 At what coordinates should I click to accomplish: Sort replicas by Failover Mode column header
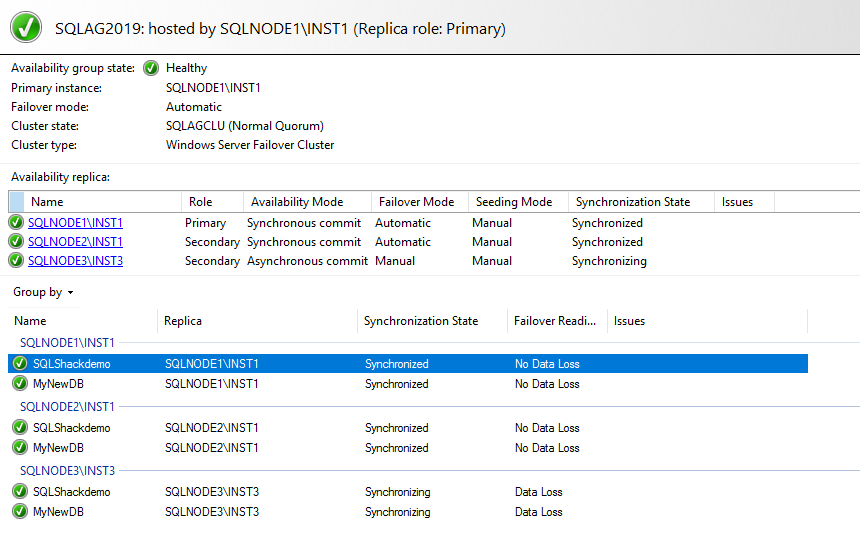tap(415, 202)
